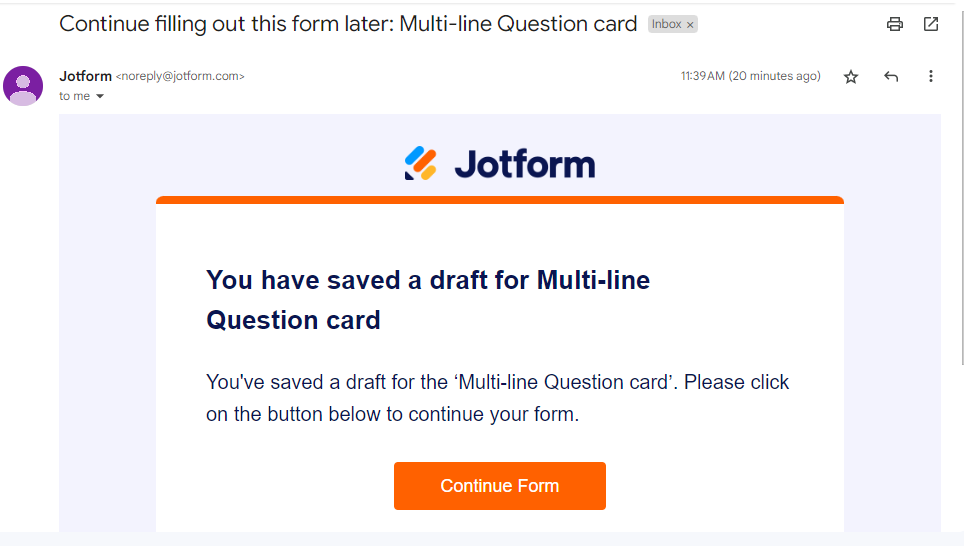
Task: Click the email subject line text
Action: [x=348, y=24]
